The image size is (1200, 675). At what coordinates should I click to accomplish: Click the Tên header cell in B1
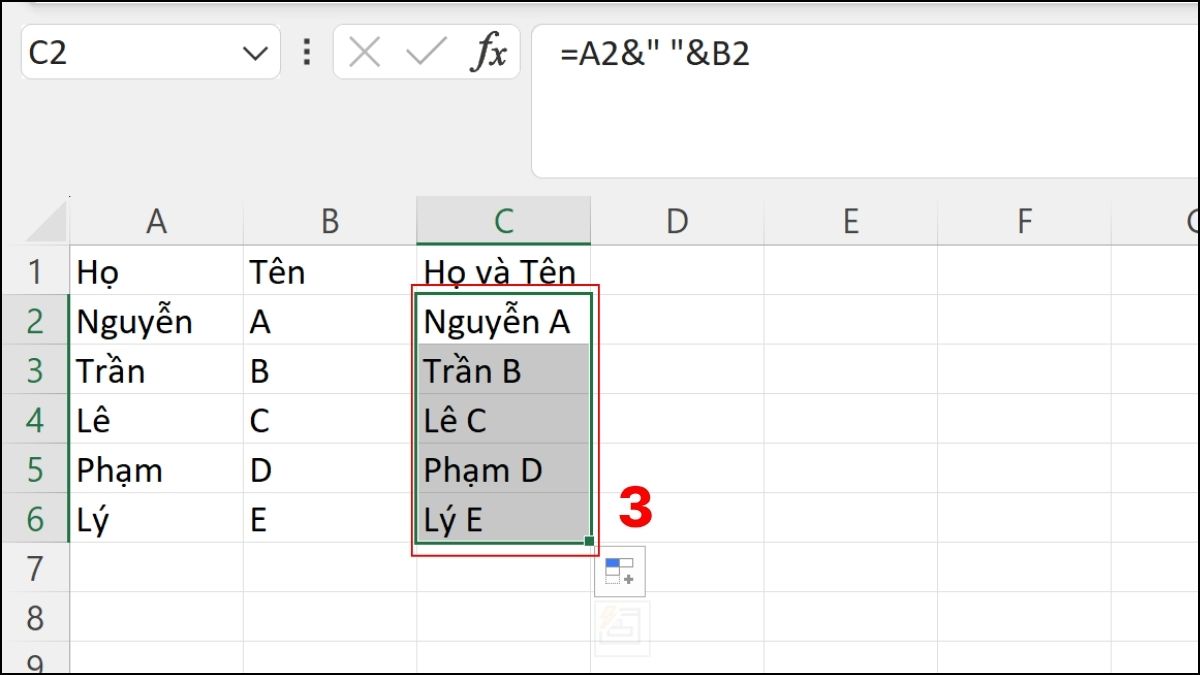click(x=330, y=271)
